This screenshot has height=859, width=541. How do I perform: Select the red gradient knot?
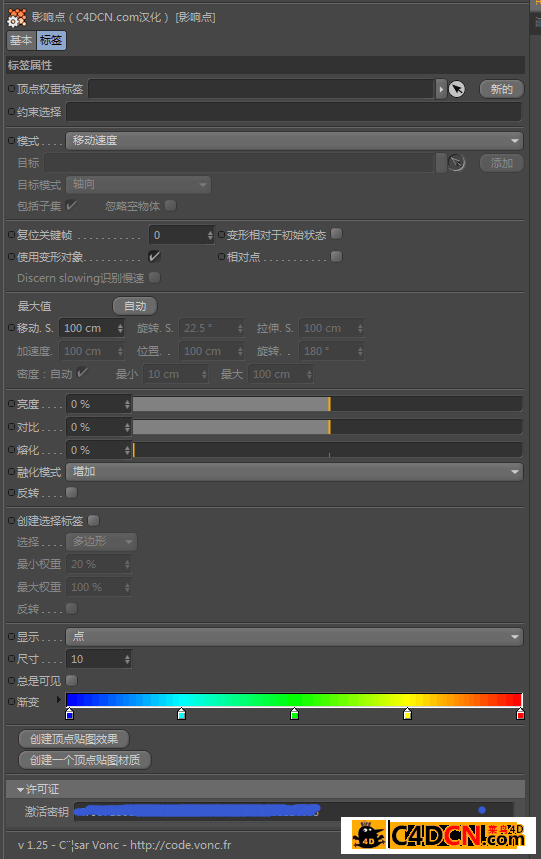tap(520, 714)
